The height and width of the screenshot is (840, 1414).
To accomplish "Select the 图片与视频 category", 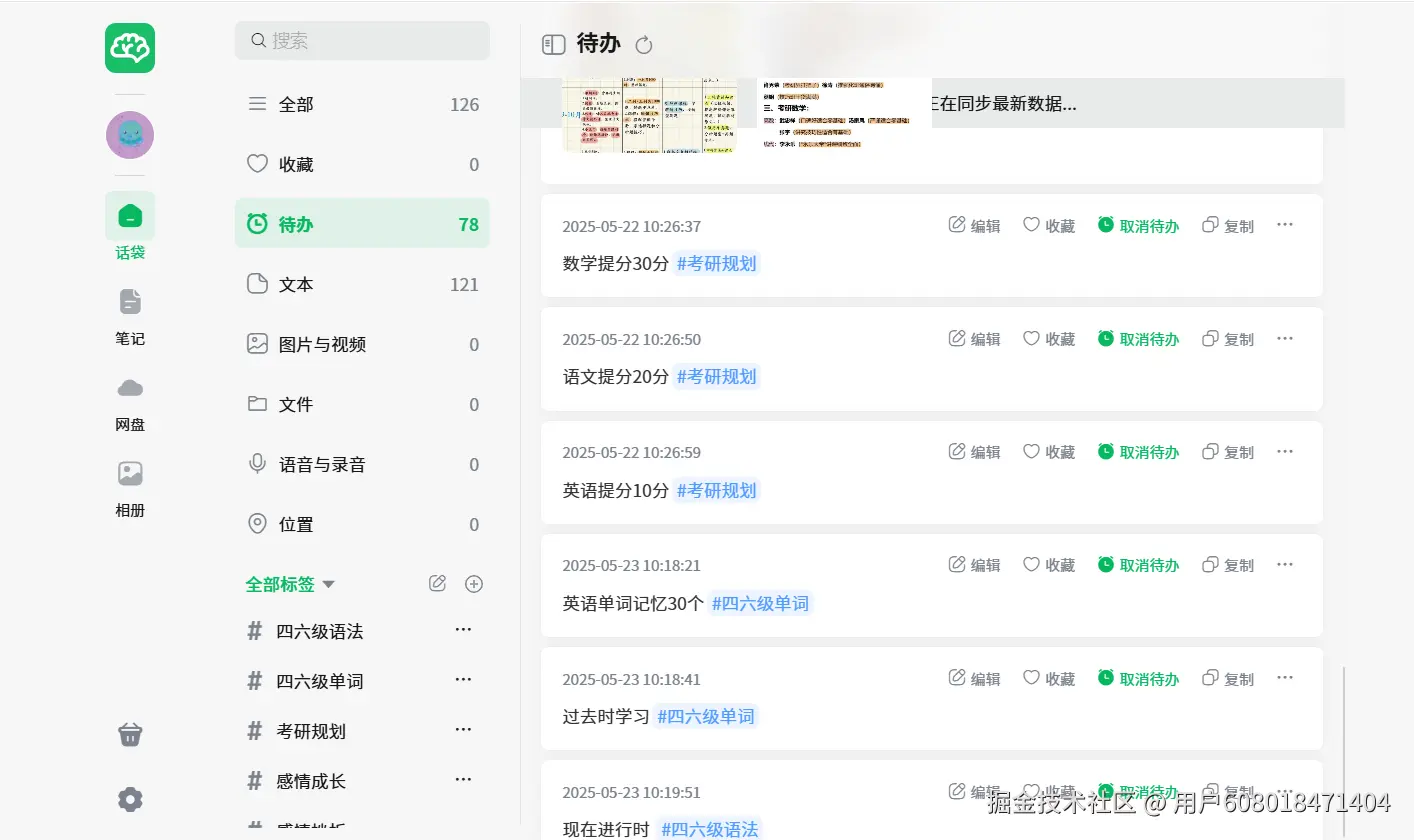I will click(x=362, y=344).
